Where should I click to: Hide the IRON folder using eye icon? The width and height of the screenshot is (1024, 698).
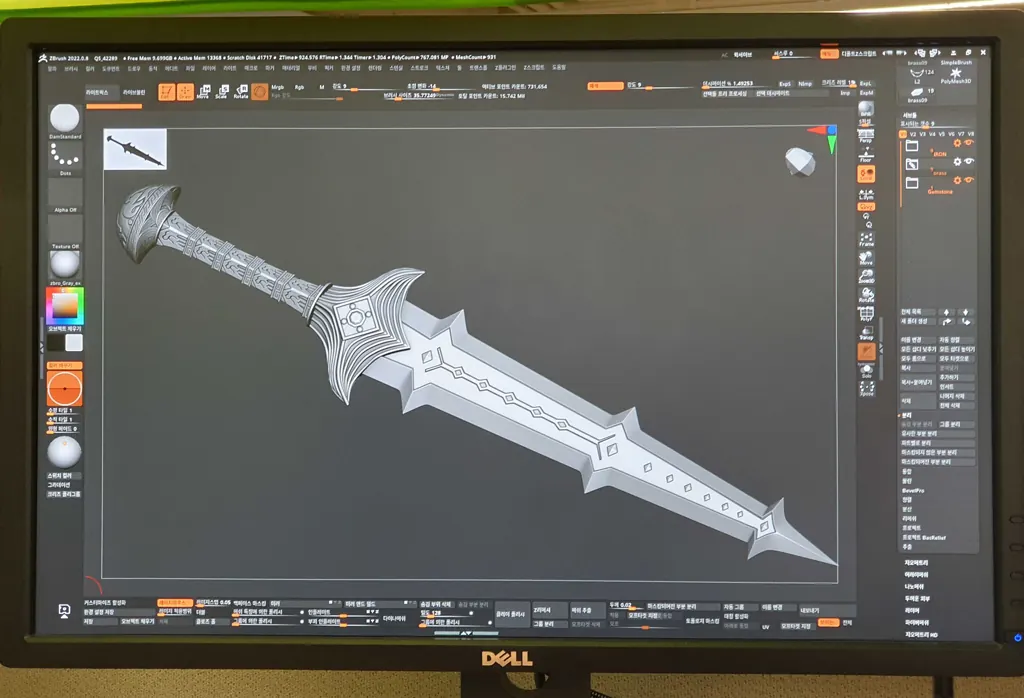(x=969, y=143)
